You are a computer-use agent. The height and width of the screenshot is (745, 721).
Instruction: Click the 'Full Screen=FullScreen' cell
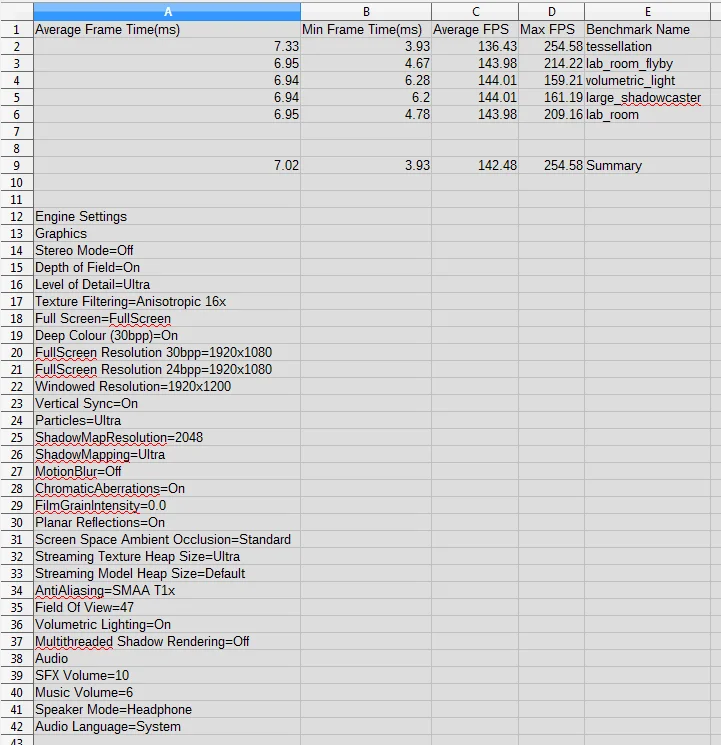pos(167,318)
